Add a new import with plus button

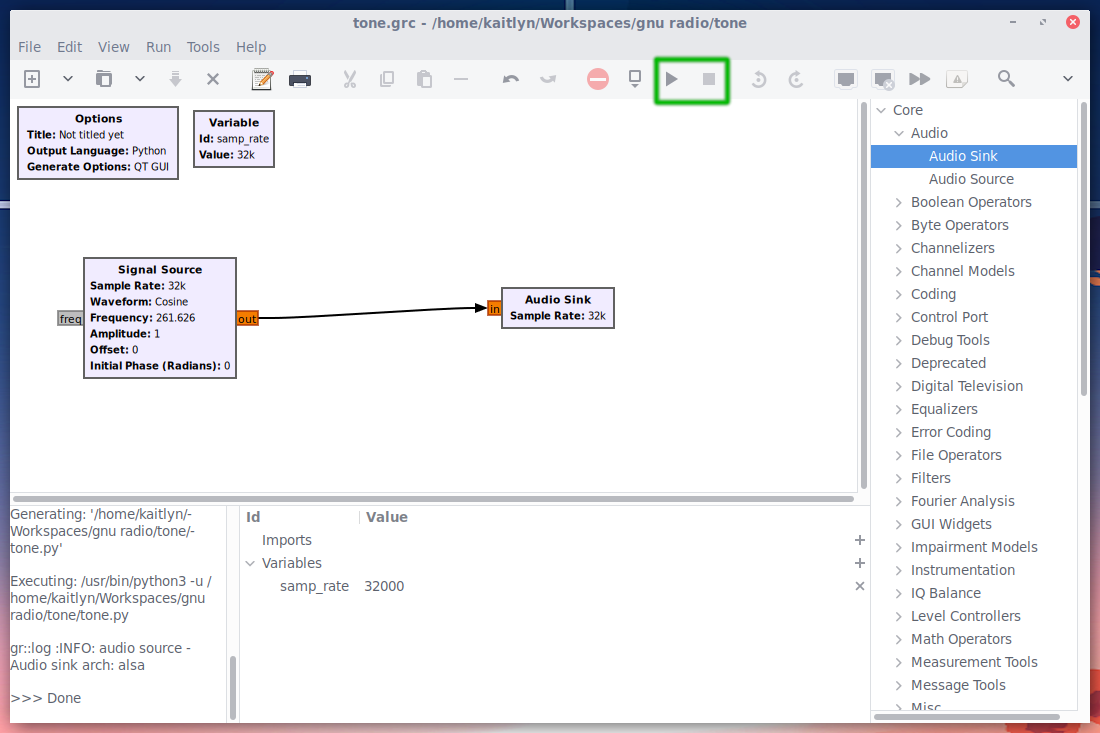click(859, 540)
